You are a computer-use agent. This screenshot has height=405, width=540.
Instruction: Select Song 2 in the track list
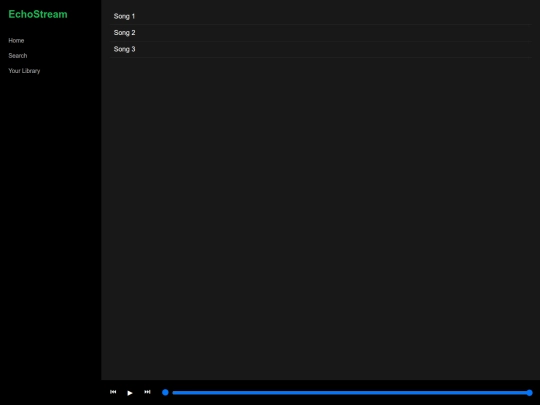click(321, 33)
